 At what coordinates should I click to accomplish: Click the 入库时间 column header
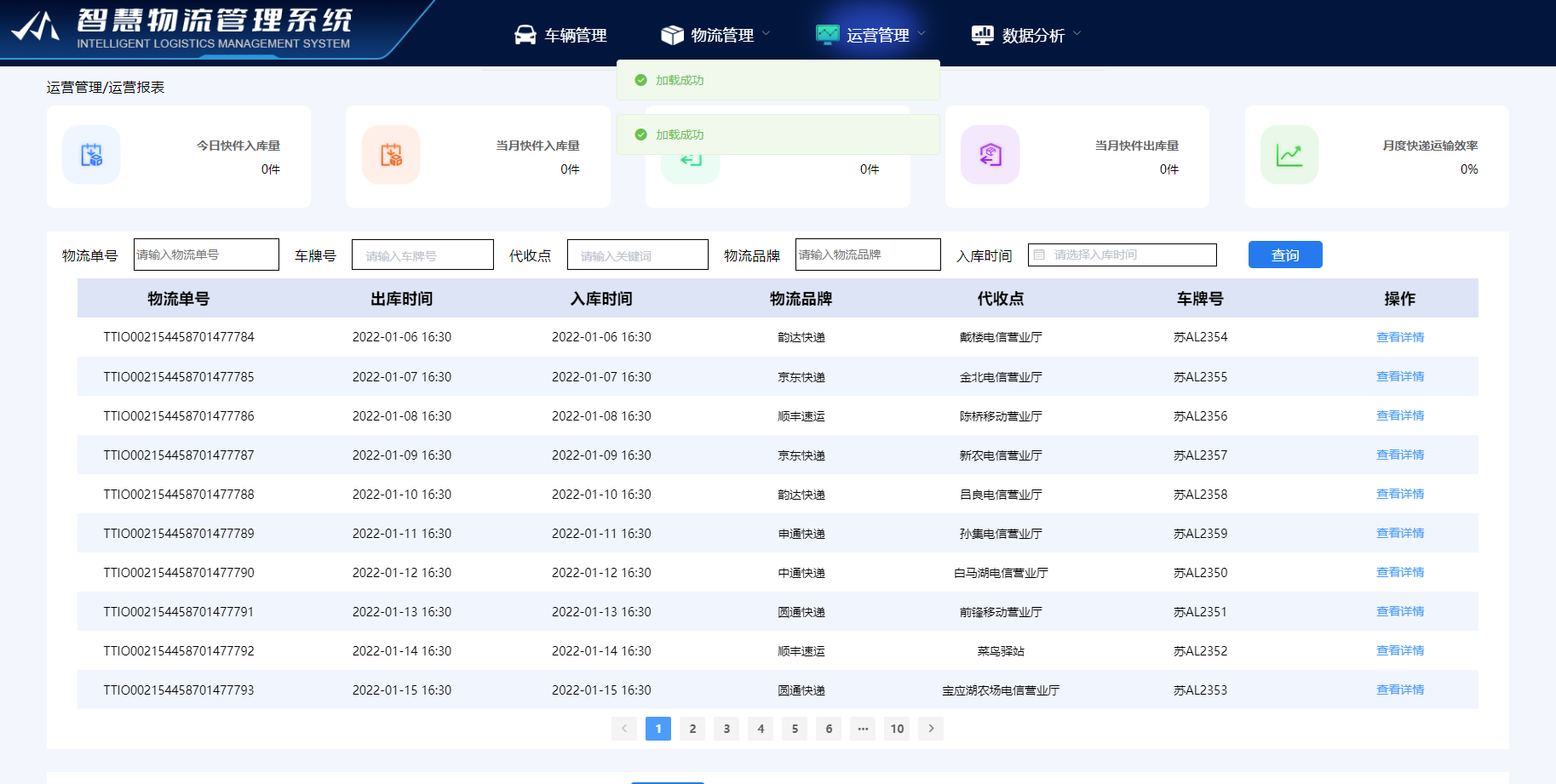point(601,299)
